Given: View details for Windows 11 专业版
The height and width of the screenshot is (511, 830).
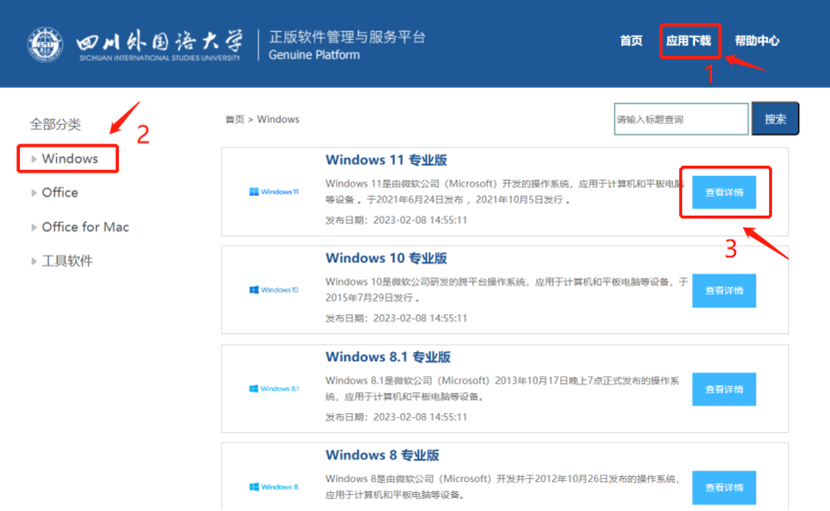Looking at the screenshot, I should click(724, 192).
